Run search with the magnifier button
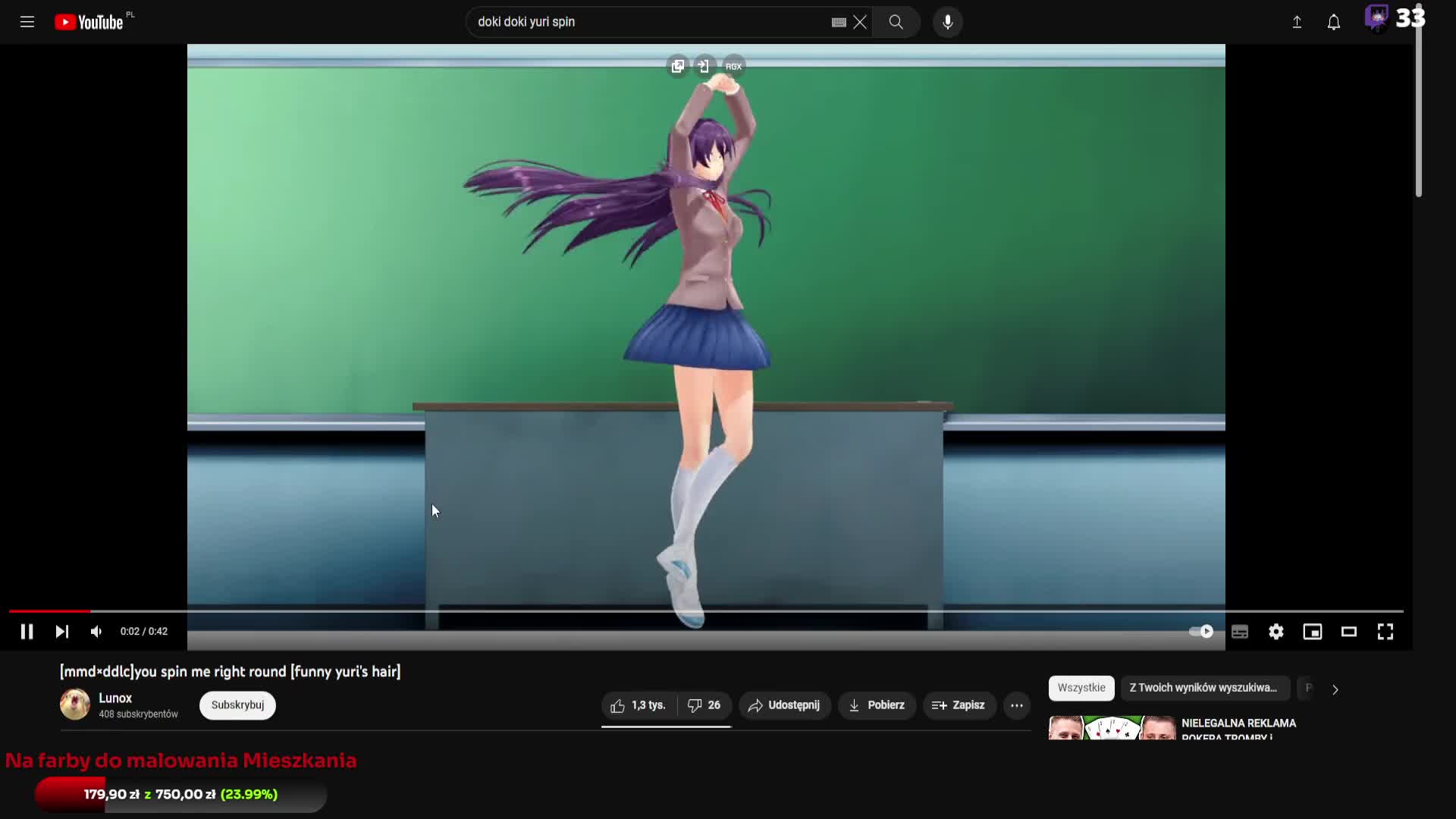1456x819 pixels. tap(896, 22)
